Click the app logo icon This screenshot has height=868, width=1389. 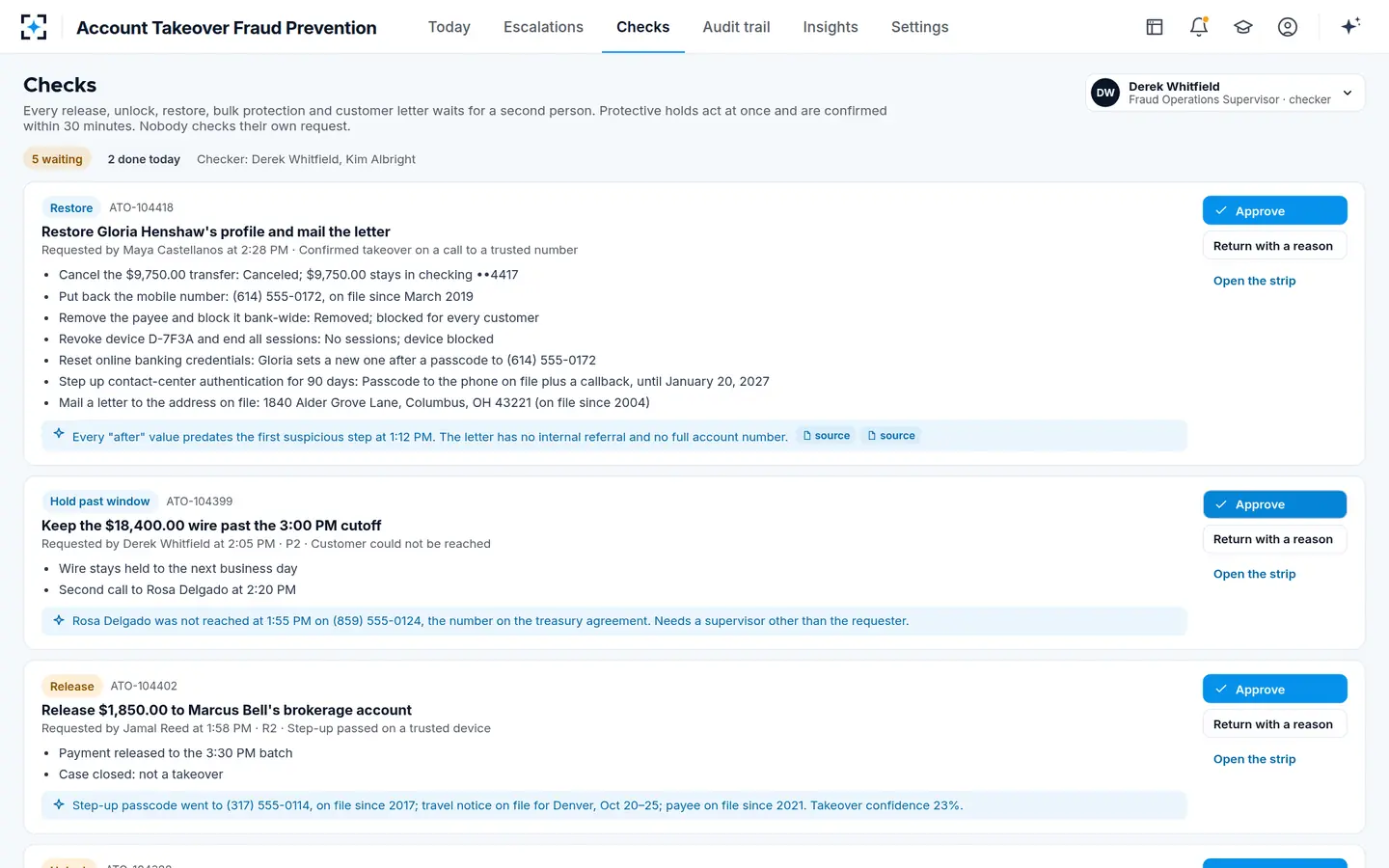click(34, 27)
